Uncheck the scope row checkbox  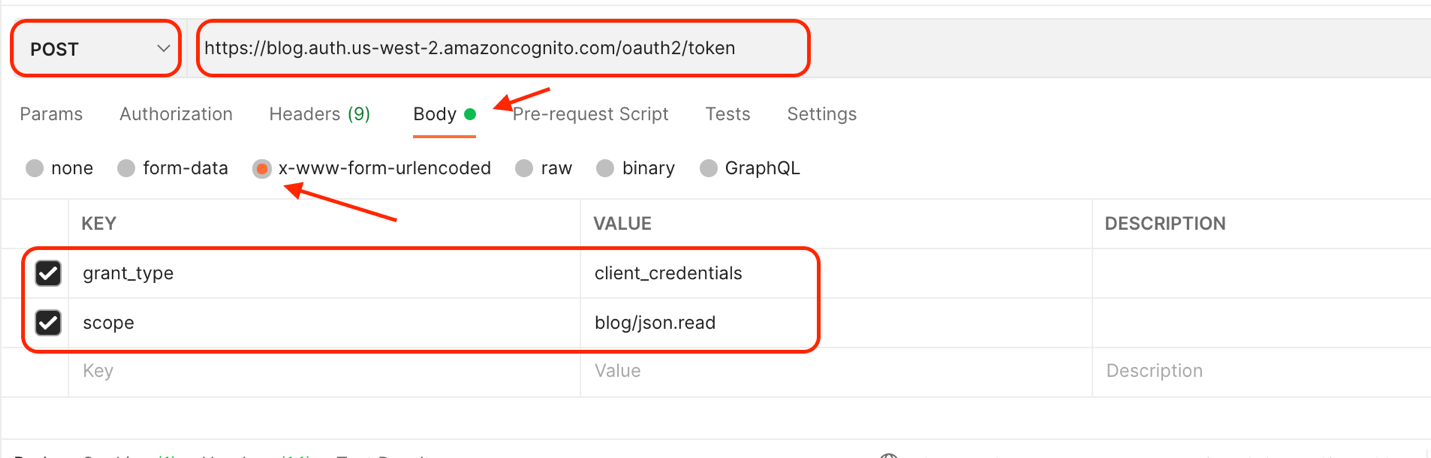point(48,322)
